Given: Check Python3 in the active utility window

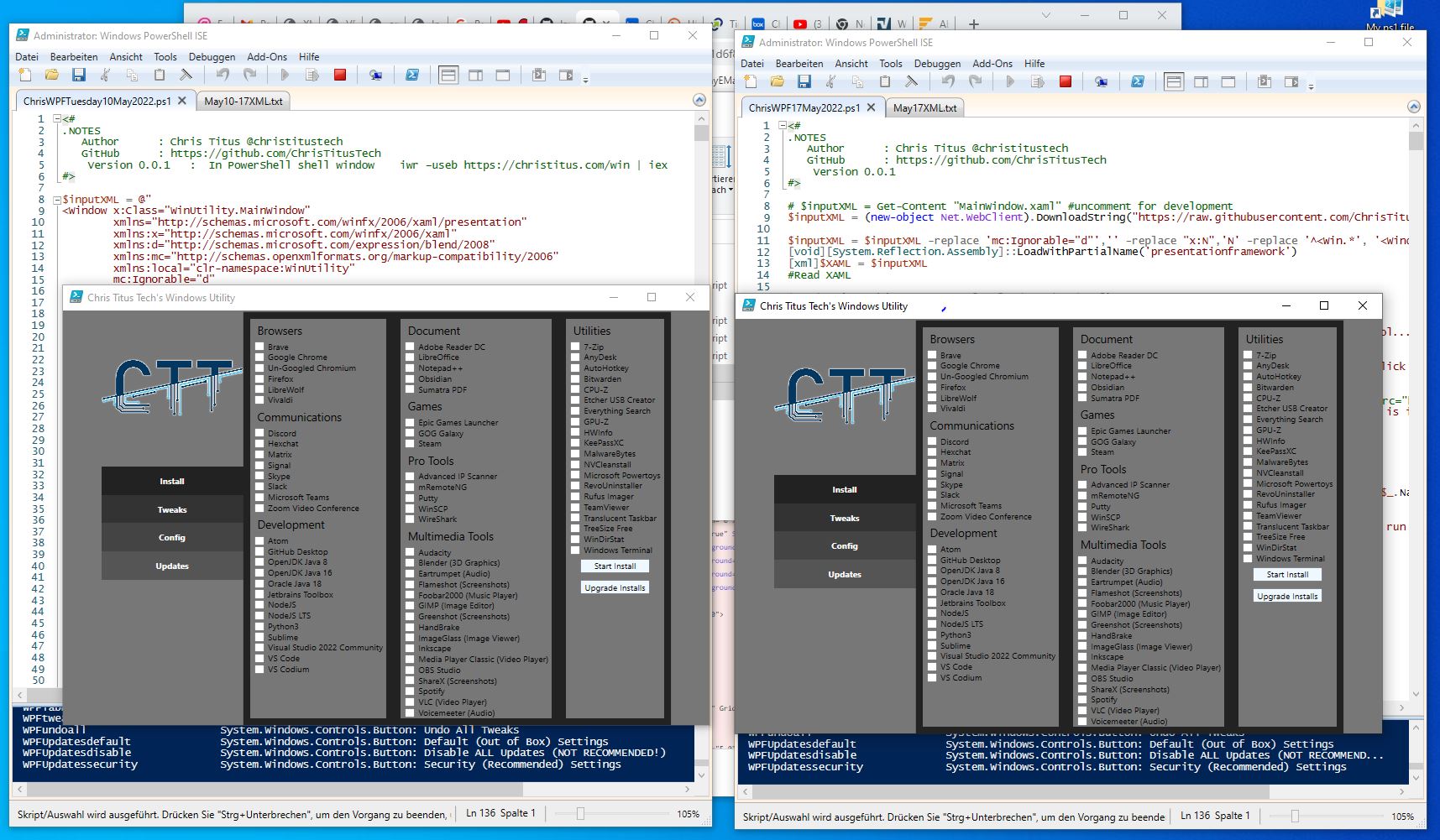Looking at the screenshot, I should [x=933, y=635].
